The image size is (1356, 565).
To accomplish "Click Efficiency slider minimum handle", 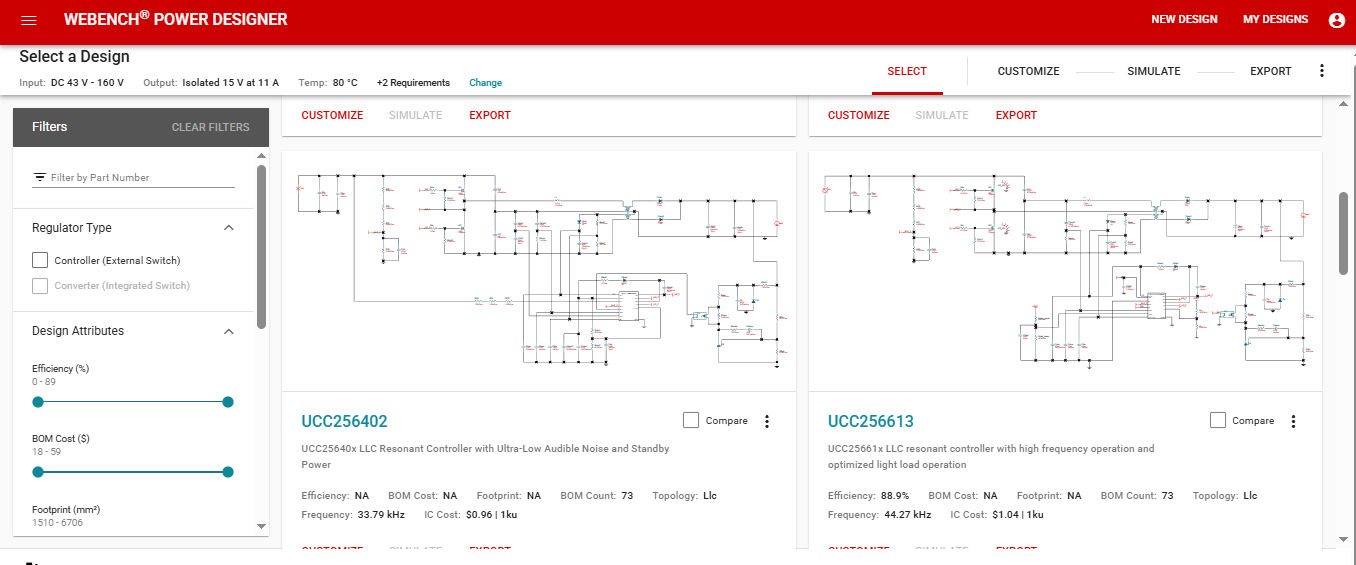I will (38, 402).
